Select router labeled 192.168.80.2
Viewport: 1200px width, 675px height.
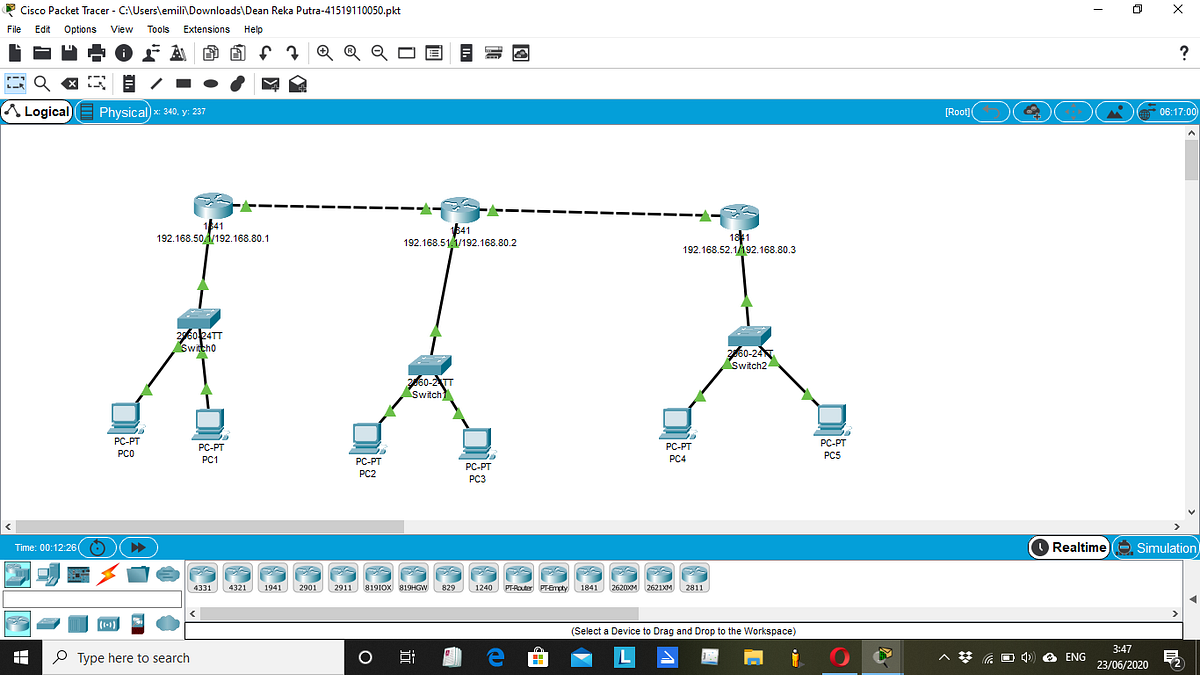coord(459,212)
